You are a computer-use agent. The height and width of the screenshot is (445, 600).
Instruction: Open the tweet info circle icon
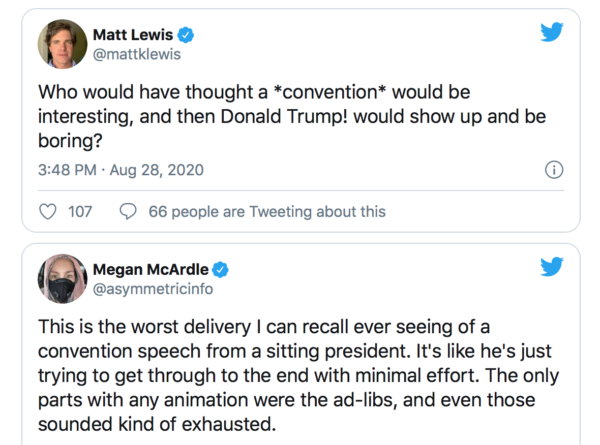pos(552,170)
